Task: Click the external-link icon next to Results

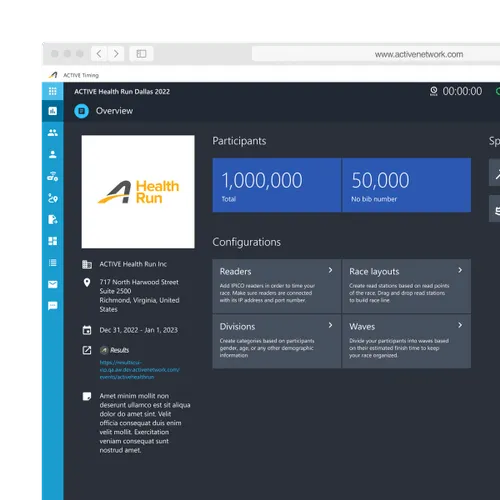Action: point(87,350)
